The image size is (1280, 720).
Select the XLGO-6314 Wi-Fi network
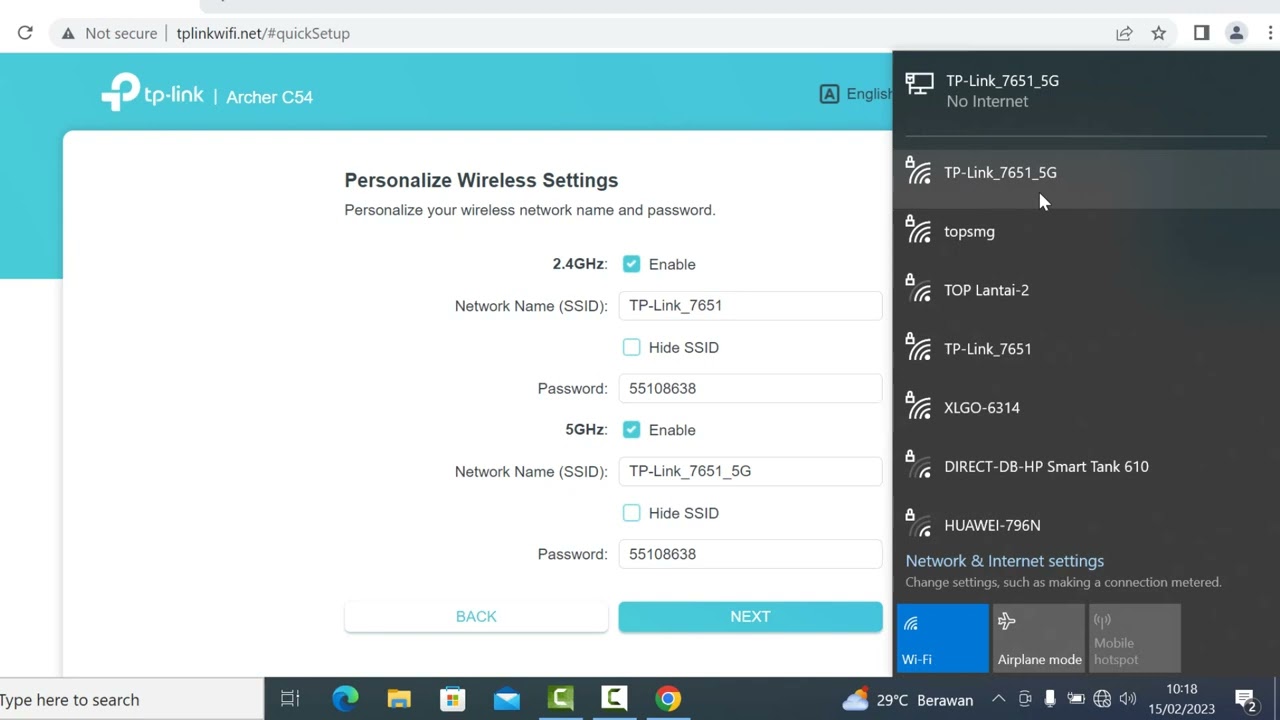pos(1086,408)
